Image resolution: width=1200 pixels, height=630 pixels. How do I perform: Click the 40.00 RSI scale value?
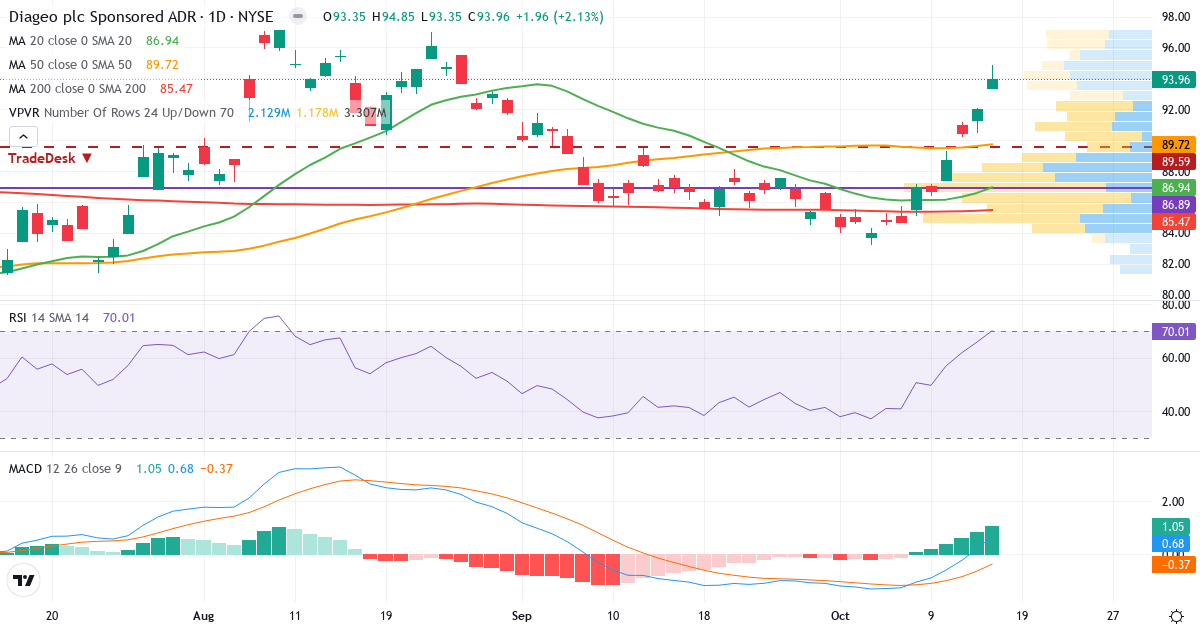1175,411
